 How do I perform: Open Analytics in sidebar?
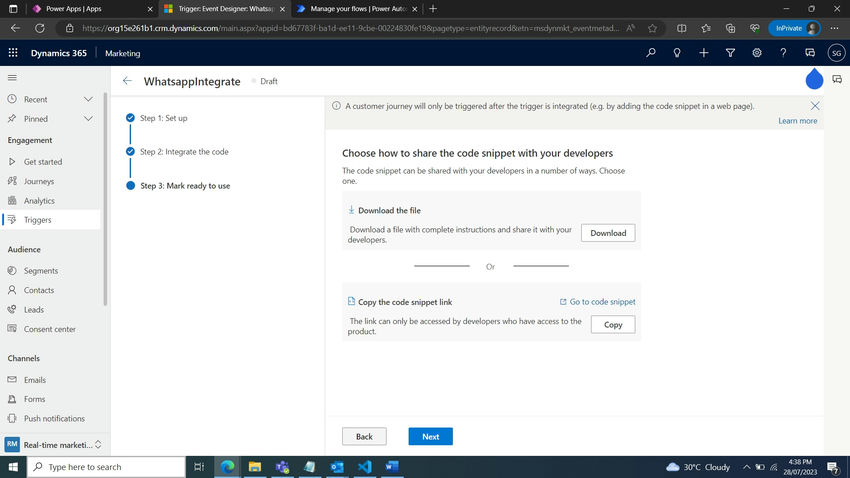point(39,201)
